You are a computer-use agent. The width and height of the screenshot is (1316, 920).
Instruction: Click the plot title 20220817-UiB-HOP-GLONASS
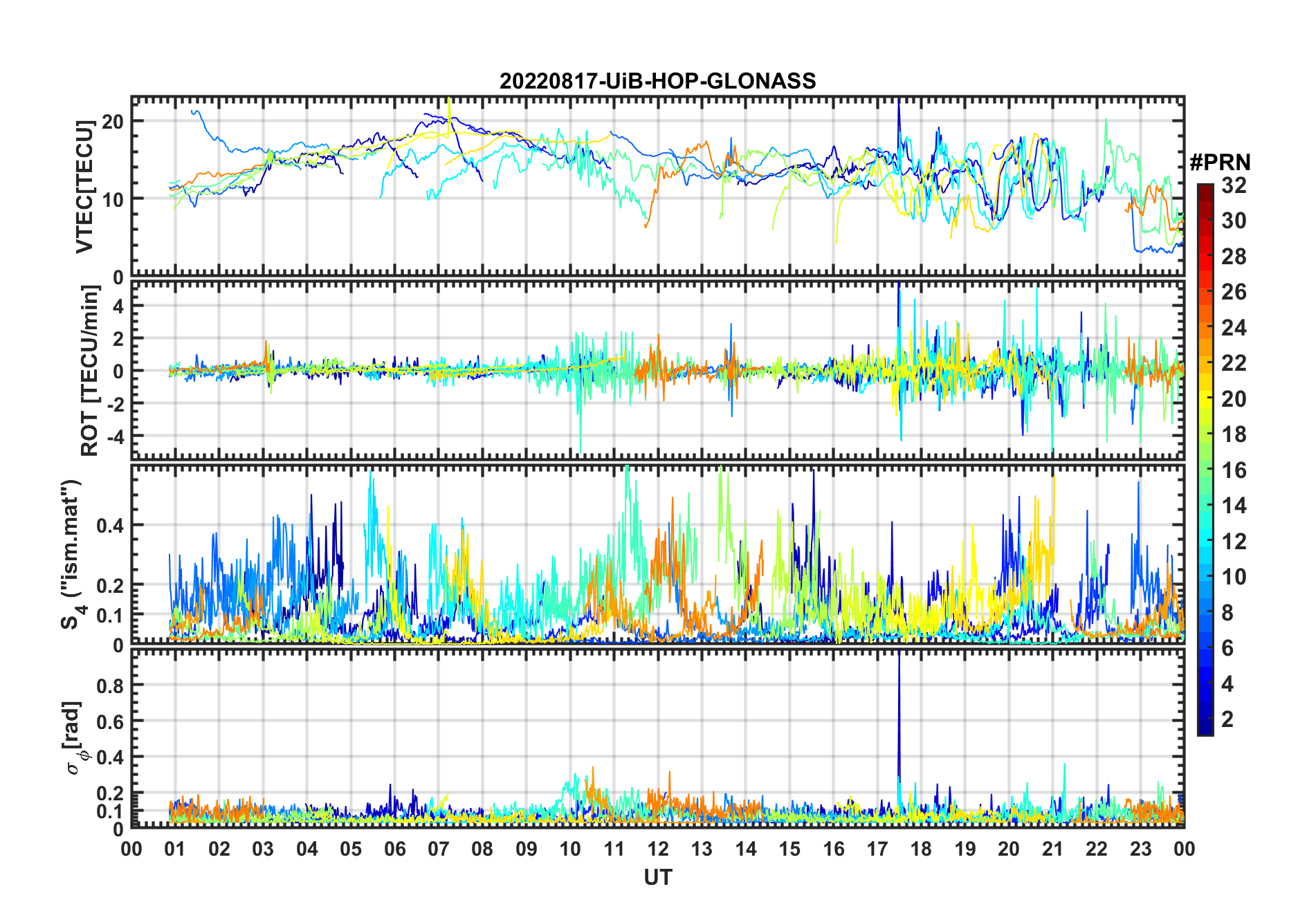(657, 81)
